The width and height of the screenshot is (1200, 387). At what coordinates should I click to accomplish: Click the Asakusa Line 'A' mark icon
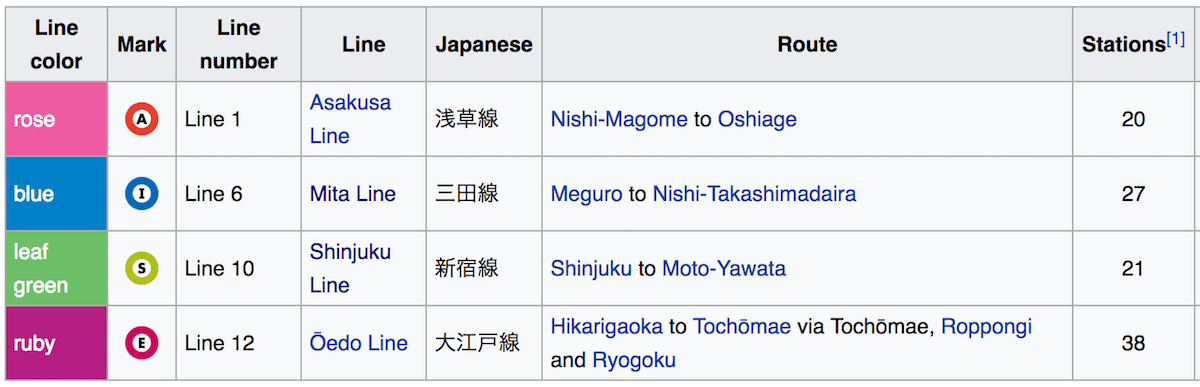(142, 120)
